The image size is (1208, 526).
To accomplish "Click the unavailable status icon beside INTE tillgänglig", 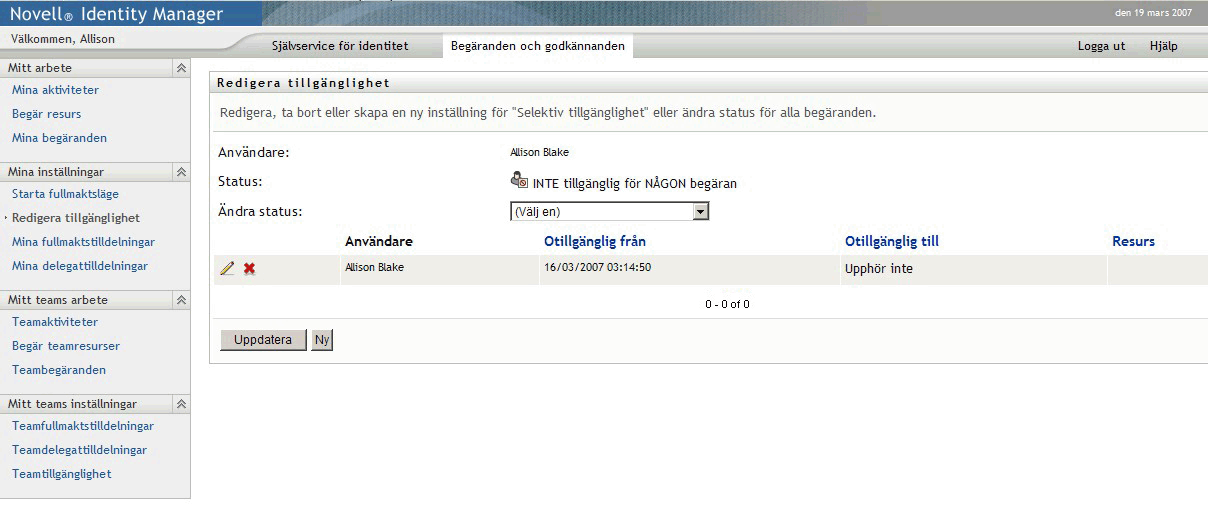I will coord(519,181).
